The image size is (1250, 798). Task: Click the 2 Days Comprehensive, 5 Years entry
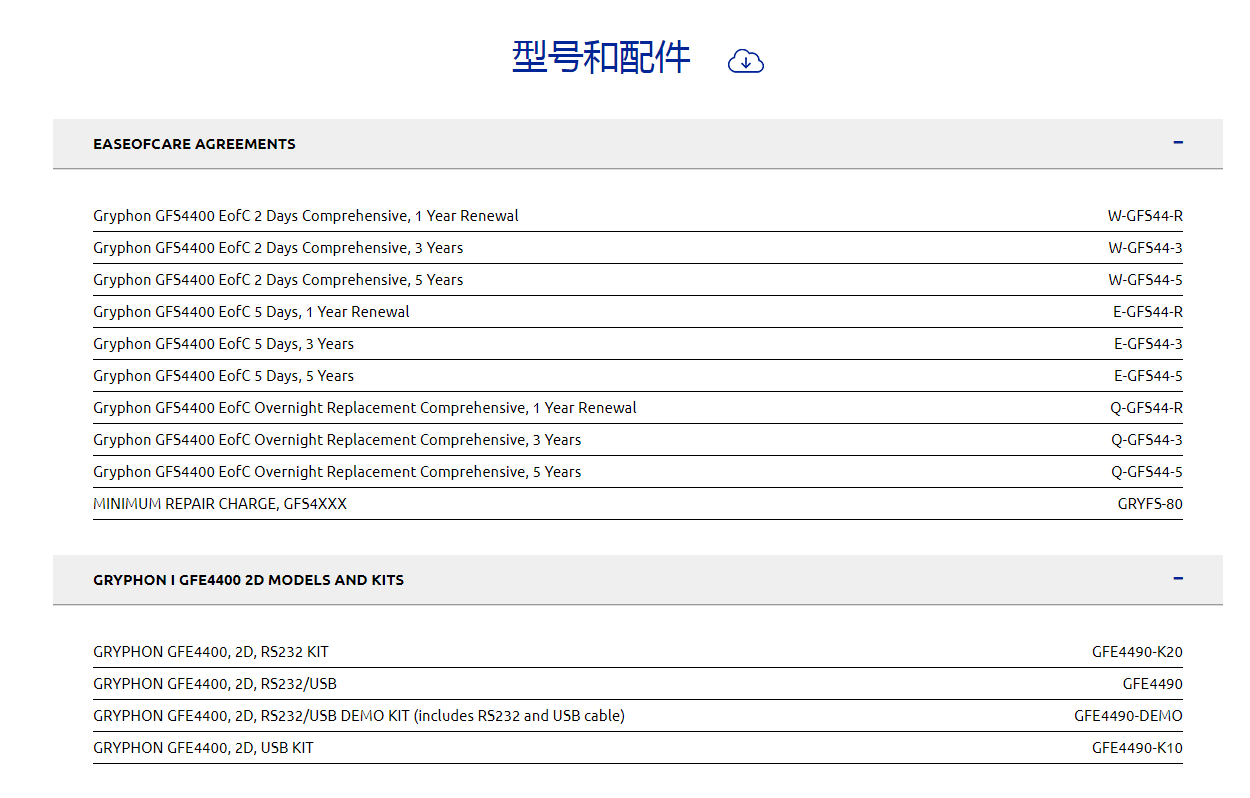[278, 280]
